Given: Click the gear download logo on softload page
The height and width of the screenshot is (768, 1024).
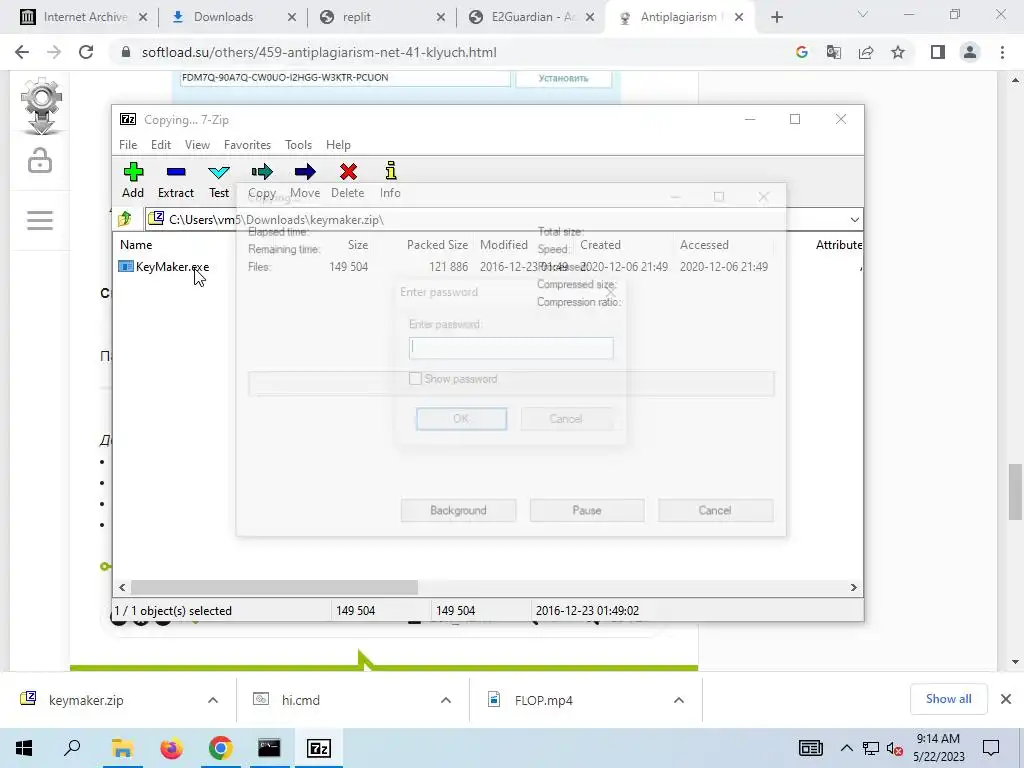Looking at the screenshot, I should (x=41, y=106).
